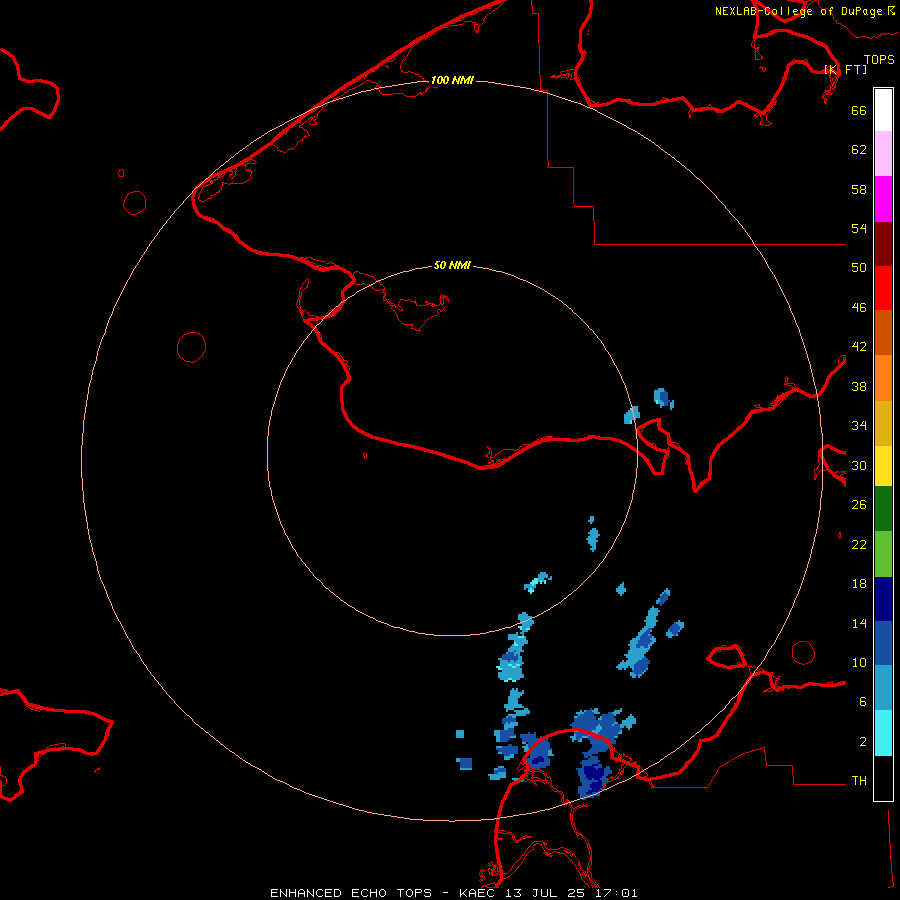Click the legend value 14
Viewport: 900px width, 900px height.
pyautogui.click(x=859, y=623)
